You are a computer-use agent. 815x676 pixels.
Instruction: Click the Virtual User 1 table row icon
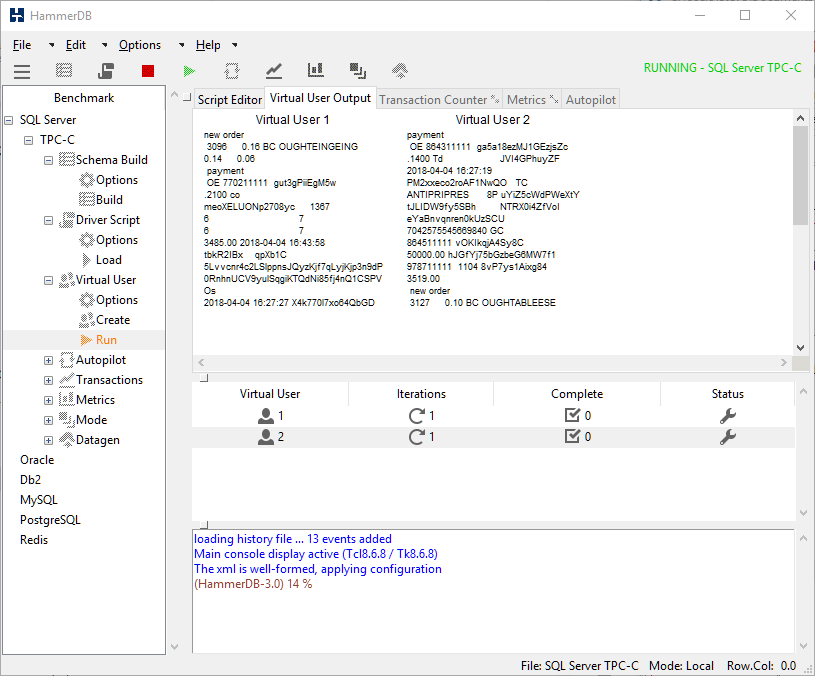coord(266,416)
